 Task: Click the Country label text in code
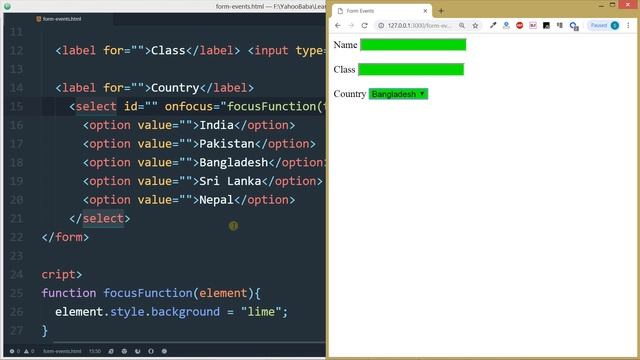[x=175, y=88]
